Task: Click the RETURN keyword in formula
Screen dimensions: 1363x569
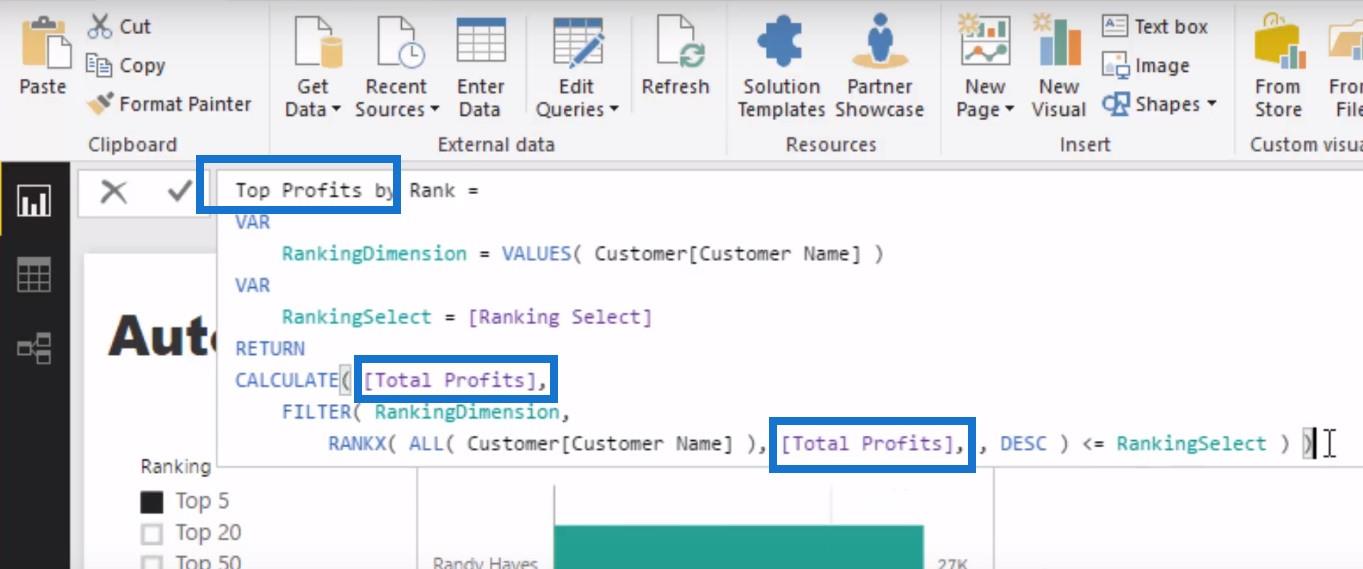Action: tap(270, 348)
